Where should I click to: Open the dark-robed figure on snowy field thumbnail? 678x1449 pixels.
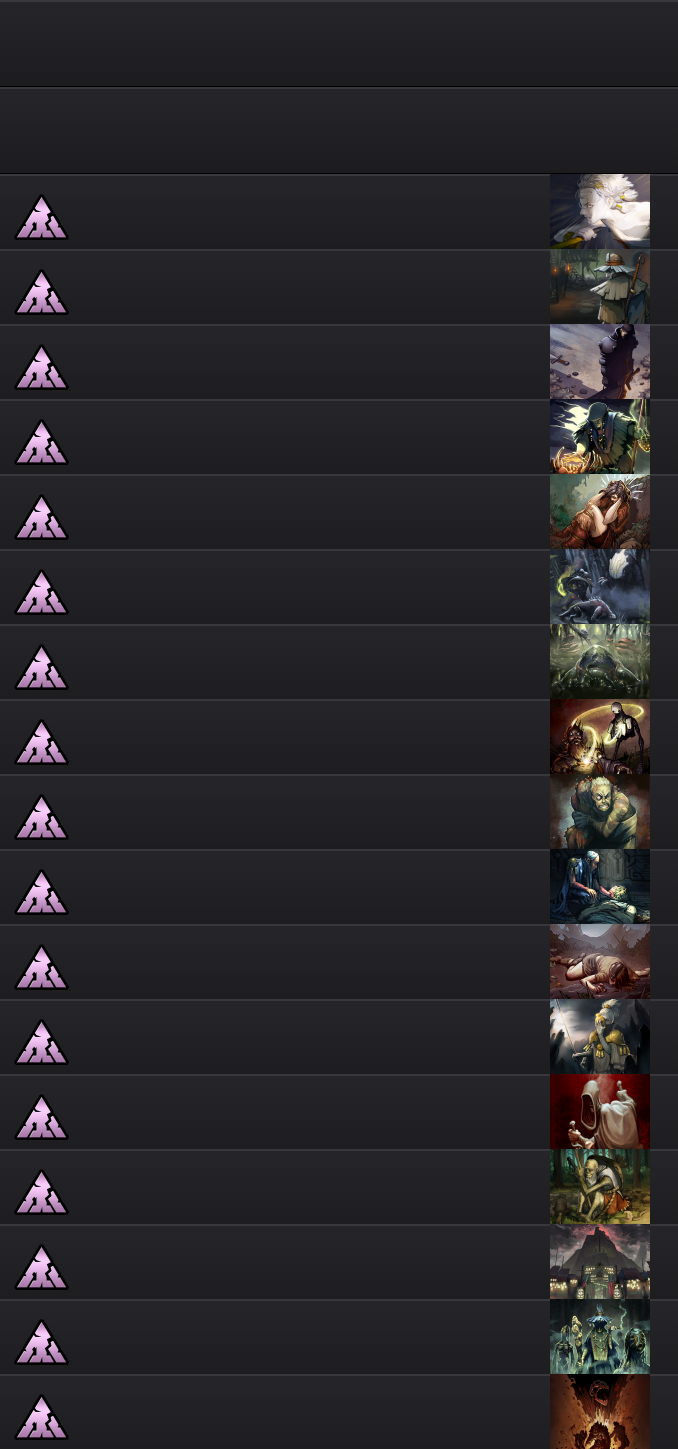[600, 362]
